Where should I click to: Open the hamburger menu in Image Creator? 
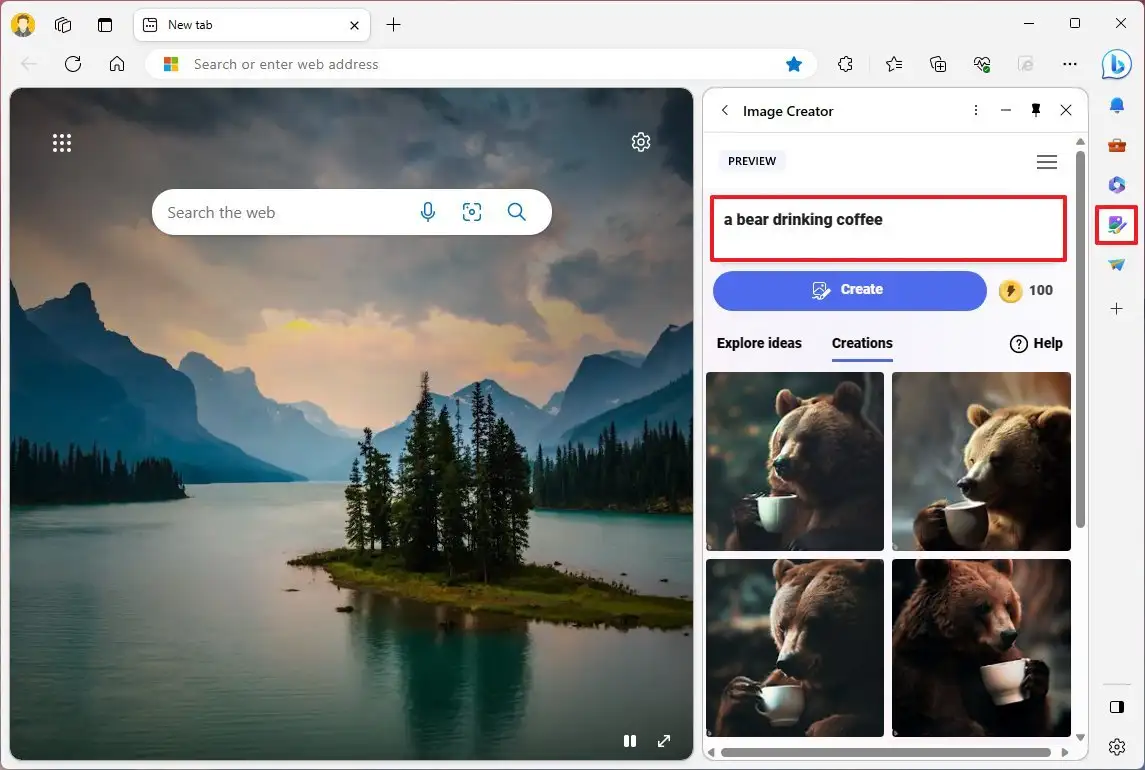click(x=1047, y=161)
